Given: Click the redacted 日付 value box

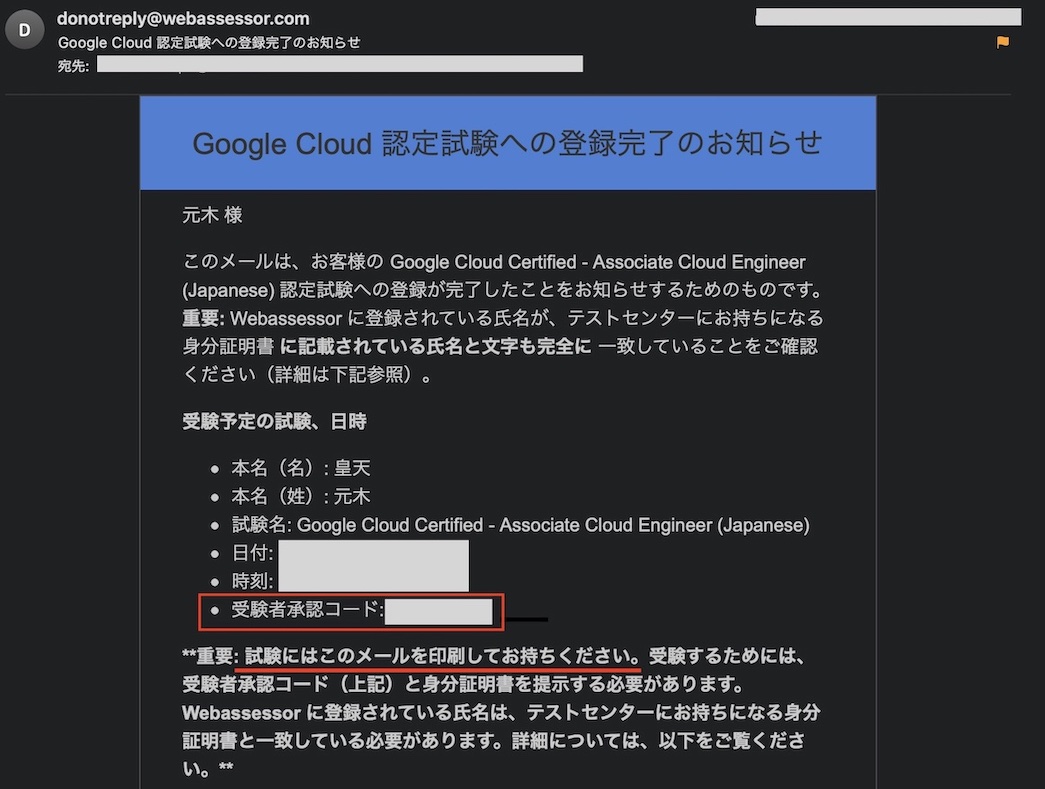Looking at the screenshot, I should [373, 553].
